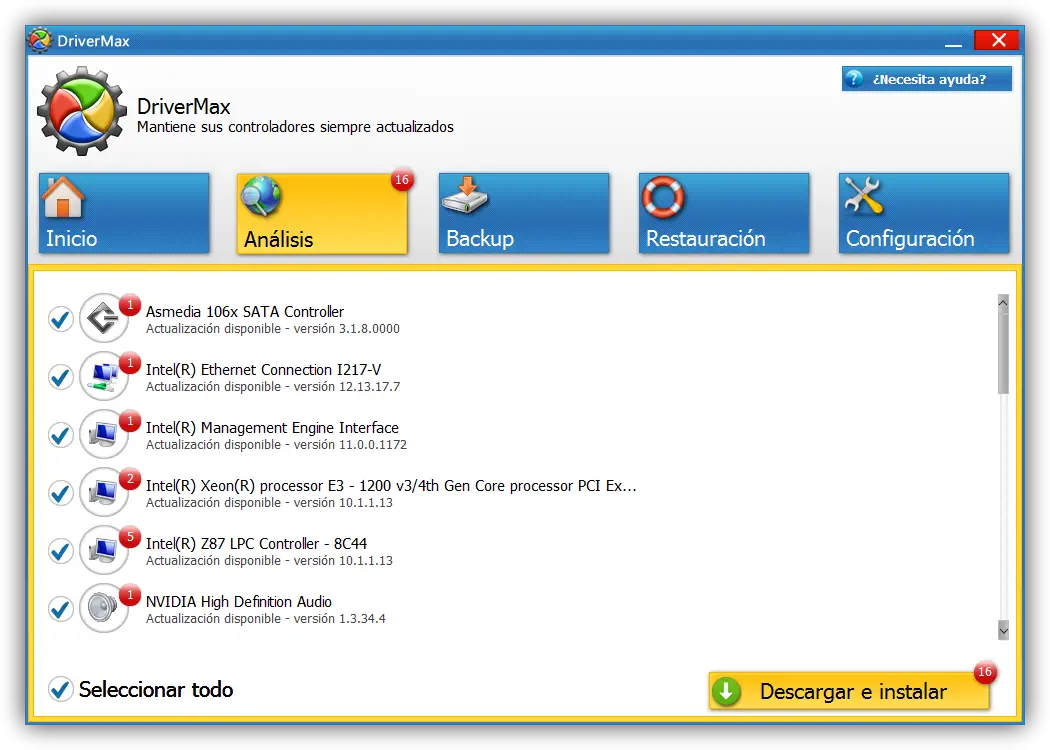
Task: Select Intel(R) Z87 LPC Controller - 8C44 text
Action: pos(256,544)
